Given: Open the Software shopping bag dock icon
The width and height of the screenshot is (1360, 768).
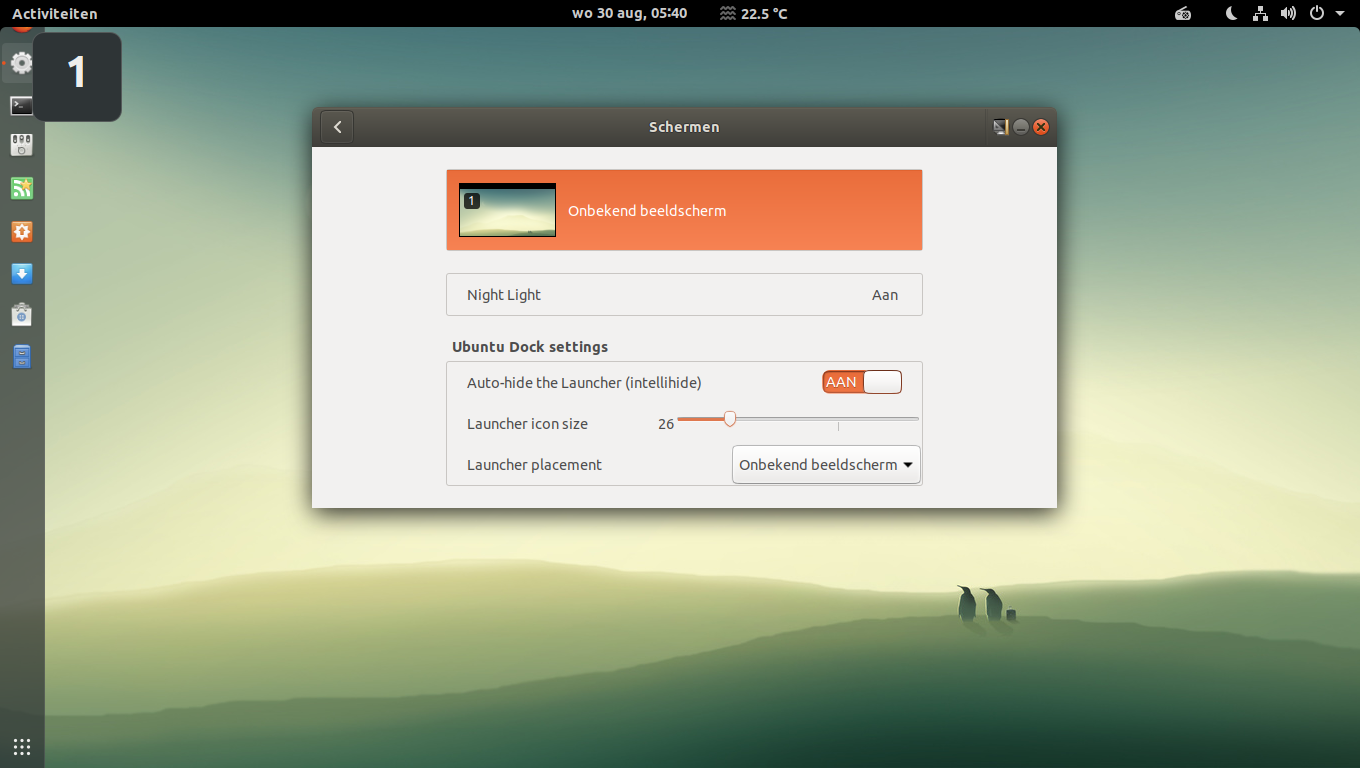Looking at the screenshot, I should click(22, 314).
